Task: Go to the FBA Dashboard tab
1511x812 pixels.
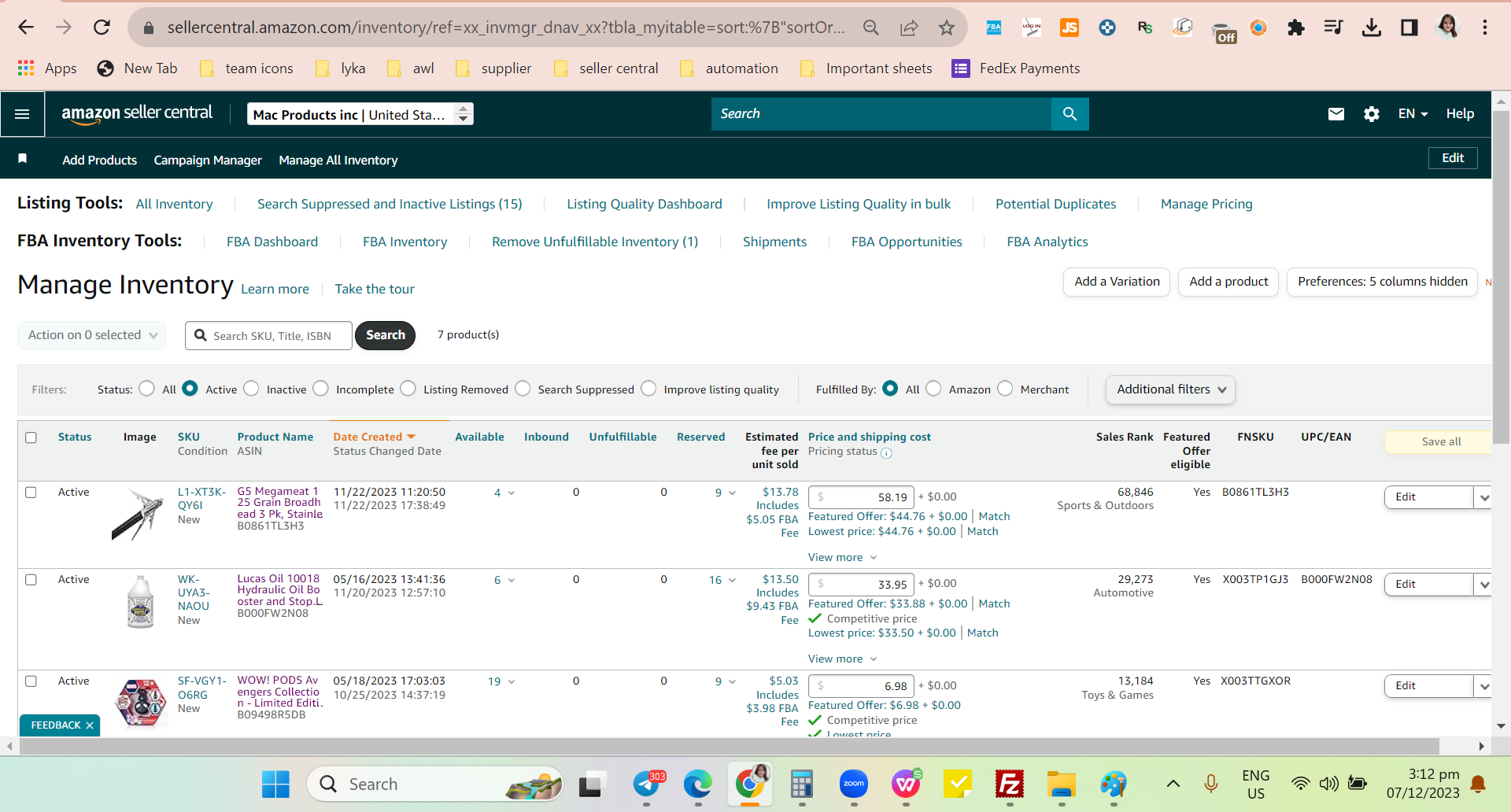Action: click(272, 242)
